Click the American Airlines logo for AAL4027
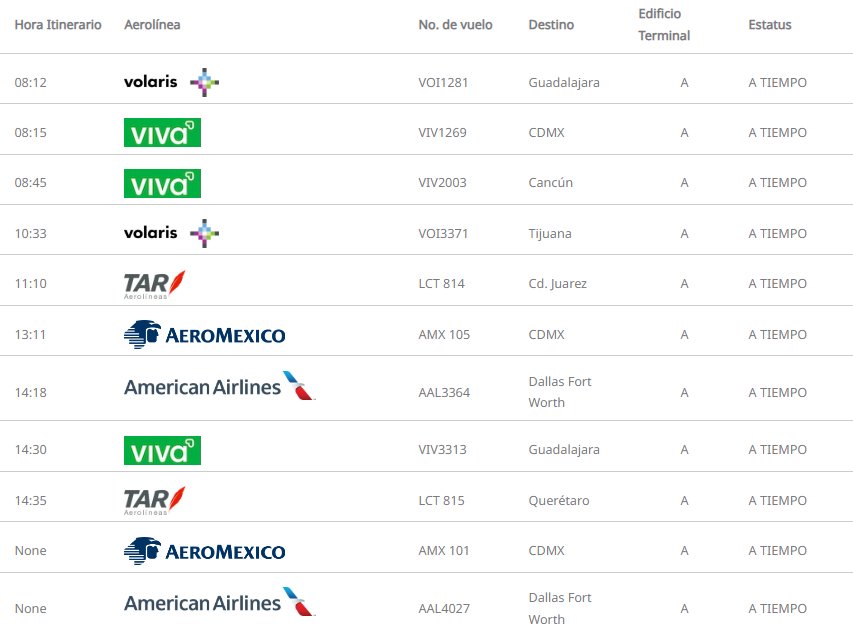853x637 pixels. [219, 602]
